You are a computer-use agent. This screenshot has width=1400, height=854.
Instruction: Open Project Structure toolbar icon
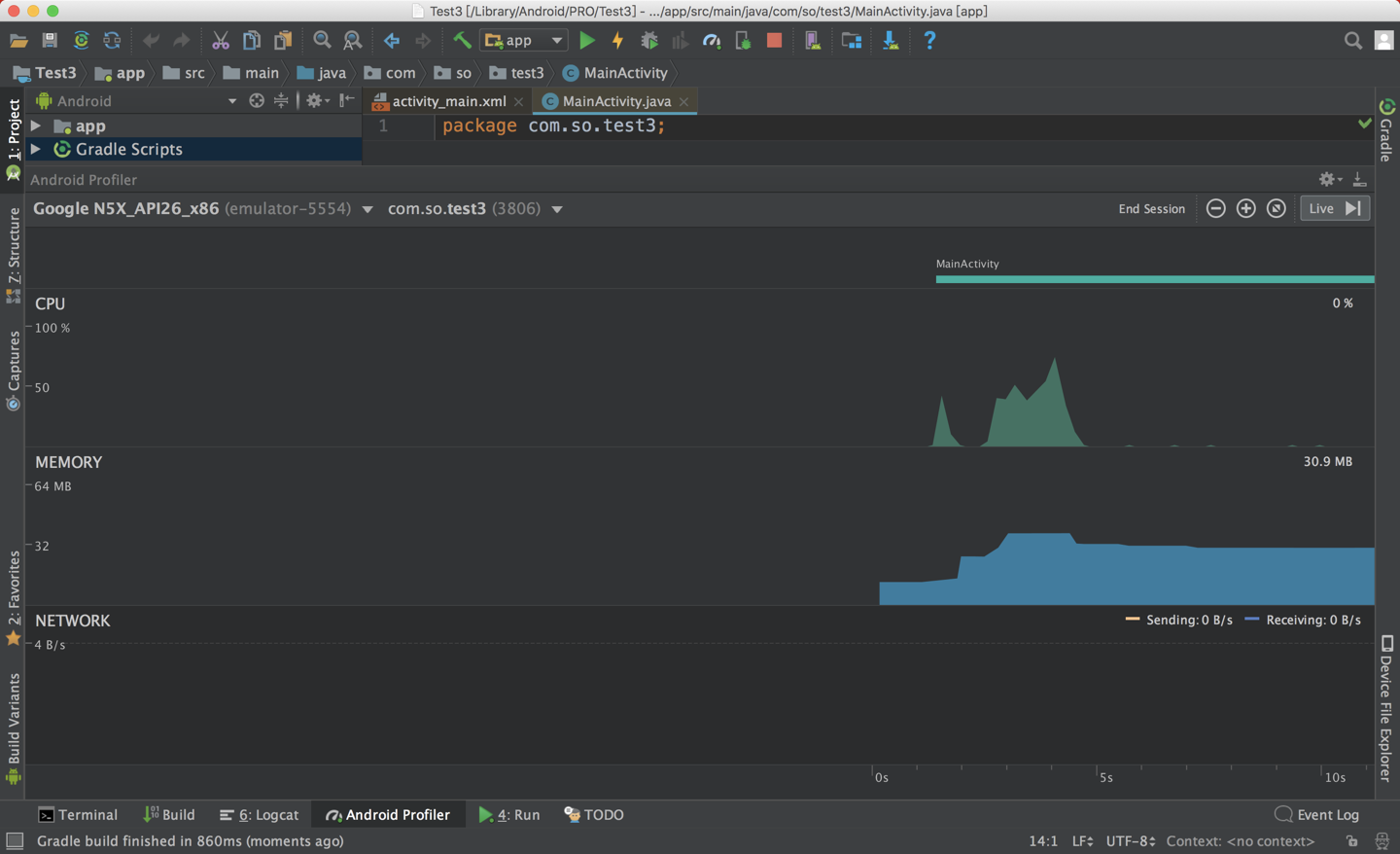[x=852, y=41]
